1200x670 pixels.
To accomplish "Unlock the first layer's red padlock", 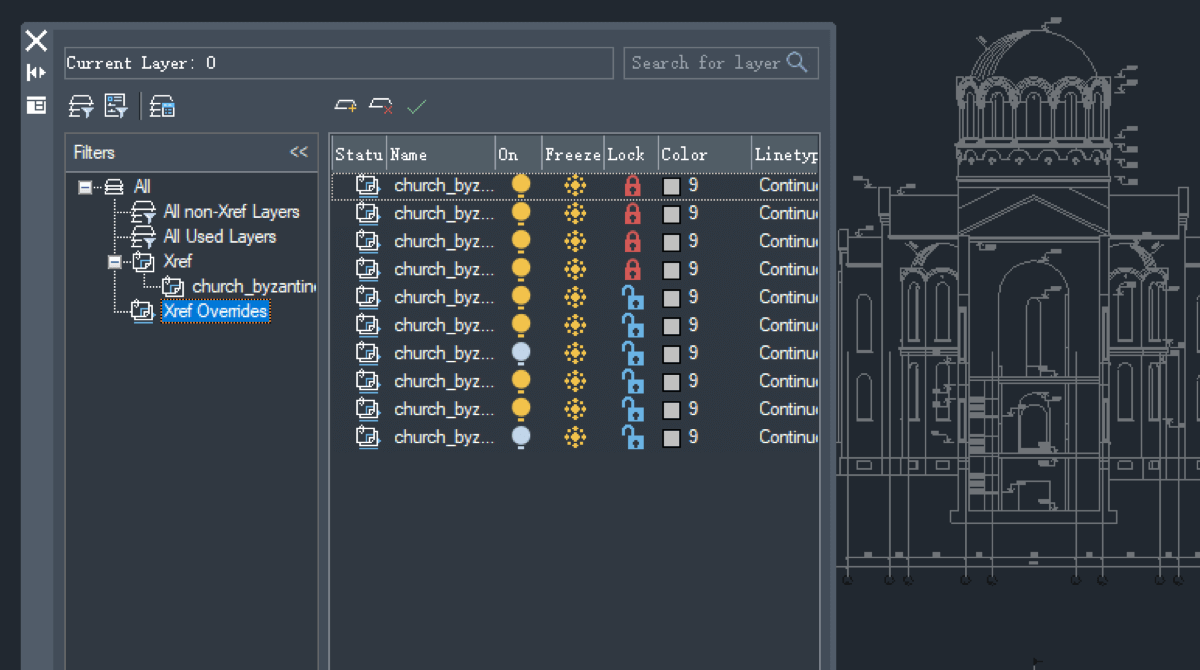I will point(632,185).
